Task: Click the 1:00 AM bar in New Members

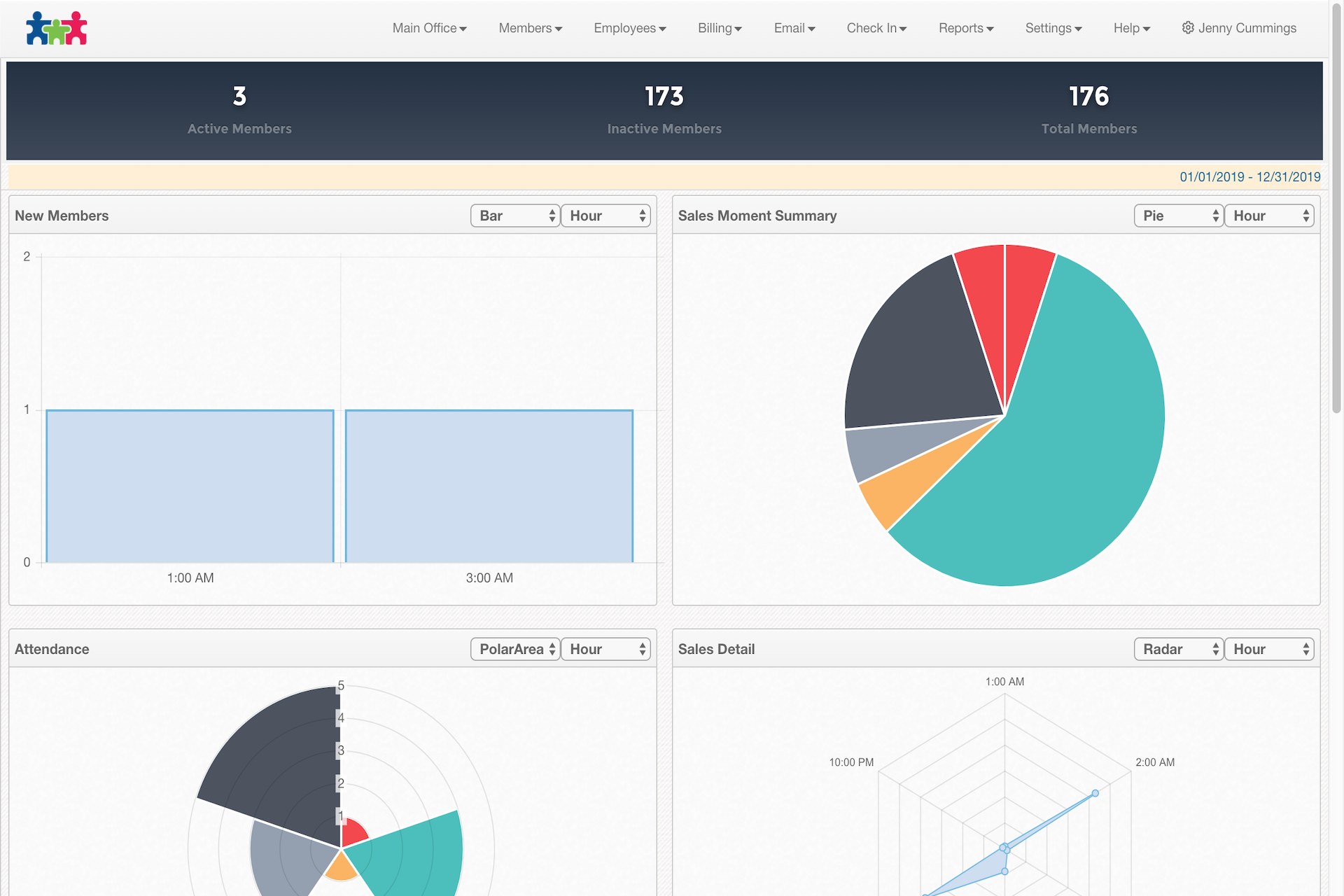Action: pyautogui.click(x=190, y=486)
